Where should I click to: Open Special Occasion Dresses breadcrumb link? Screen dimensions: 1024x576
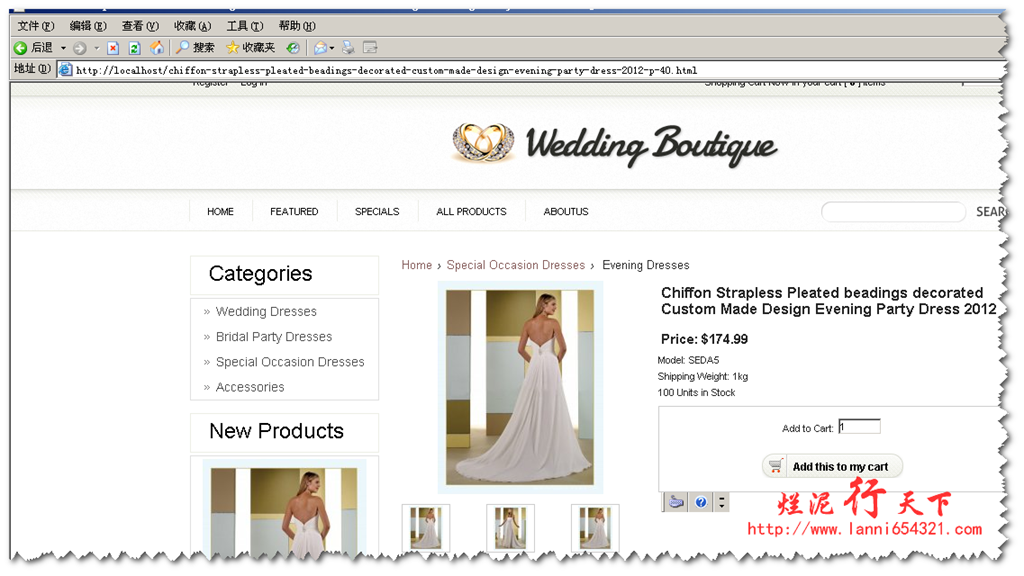515,265
